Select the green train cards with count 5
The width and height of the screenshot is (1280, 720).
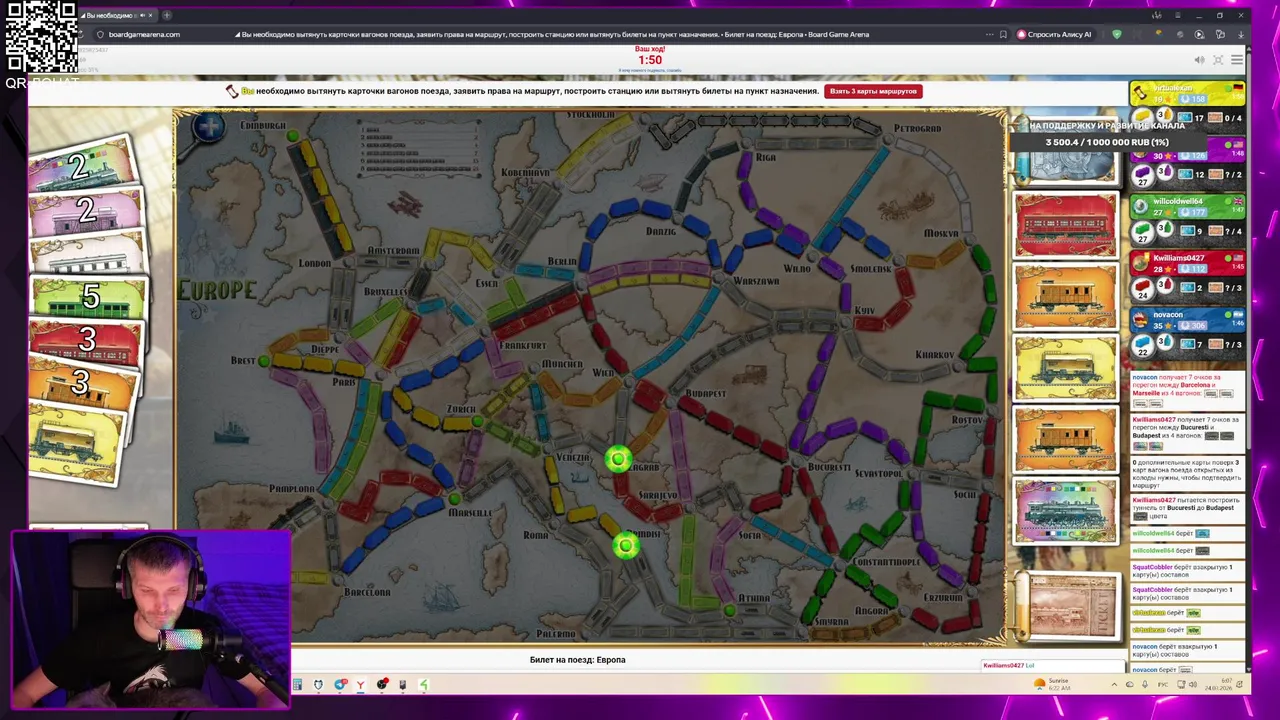coord(89,298)
